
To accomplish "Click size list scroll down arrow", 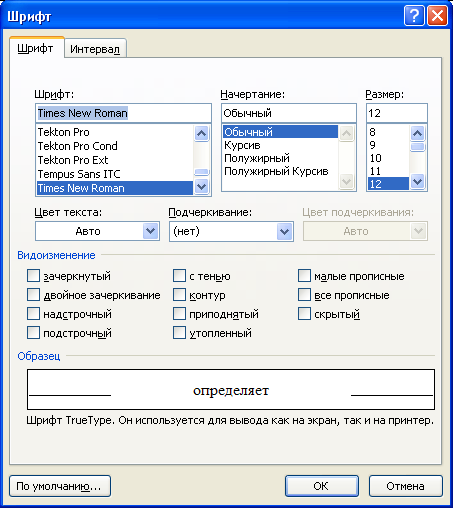I will pyautogui.click(x=418, y=181).
